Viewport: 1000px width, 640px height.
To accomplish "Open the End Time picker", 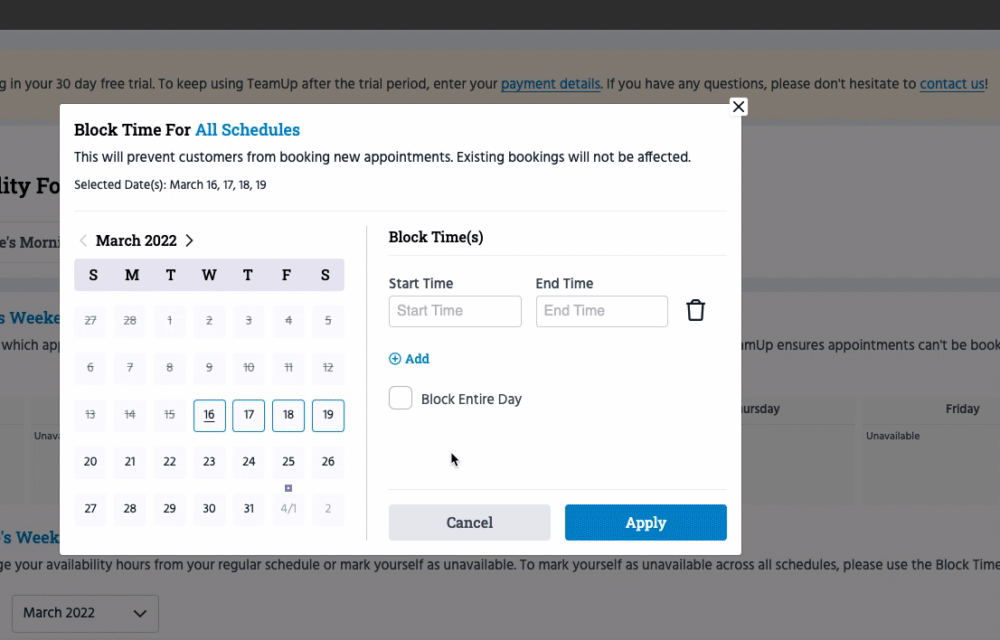I will click(601, 311).
